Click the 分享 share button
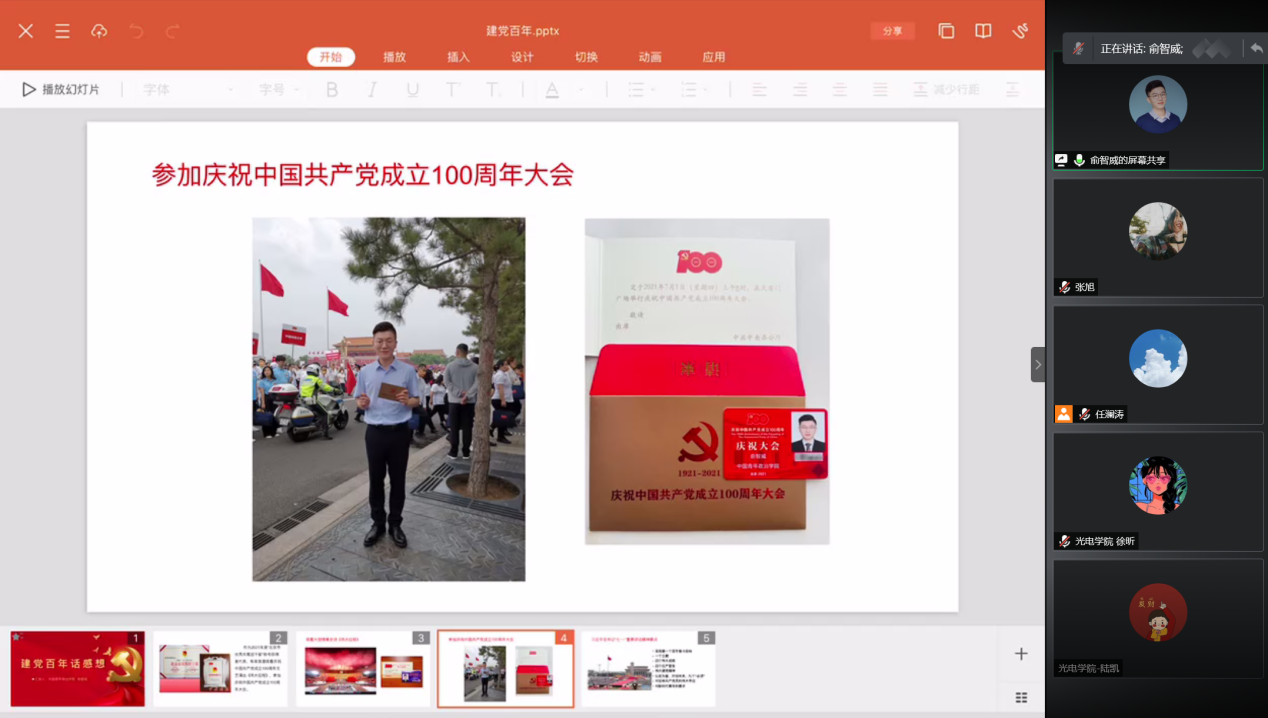 (x=892, y=31)
